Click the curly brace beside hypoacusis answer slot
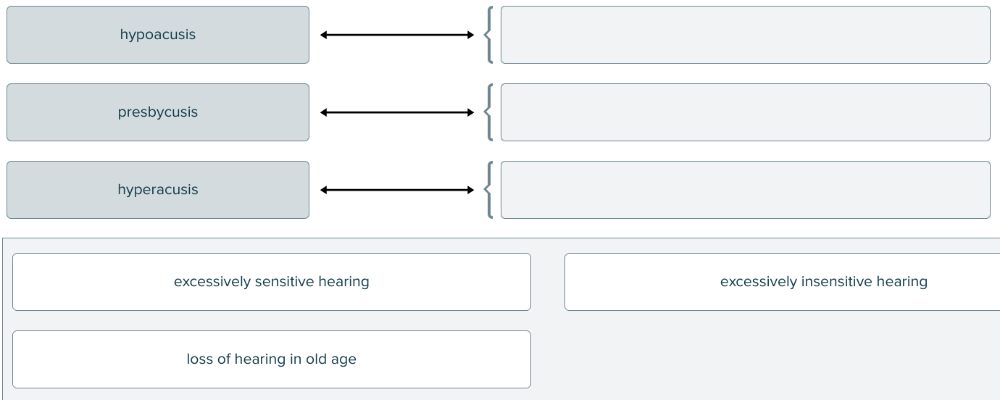The height and width of the screenshot is (400, 1000). (x=488, y=35)
